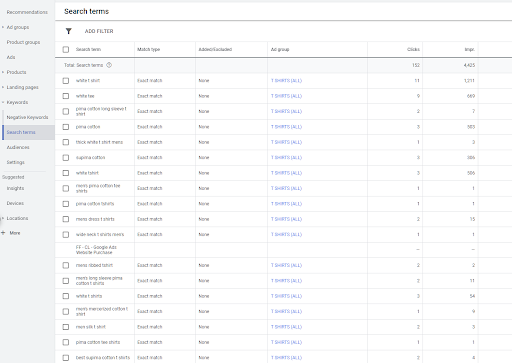
Task: Open Negative Keywords page
Action: point(27,117)
